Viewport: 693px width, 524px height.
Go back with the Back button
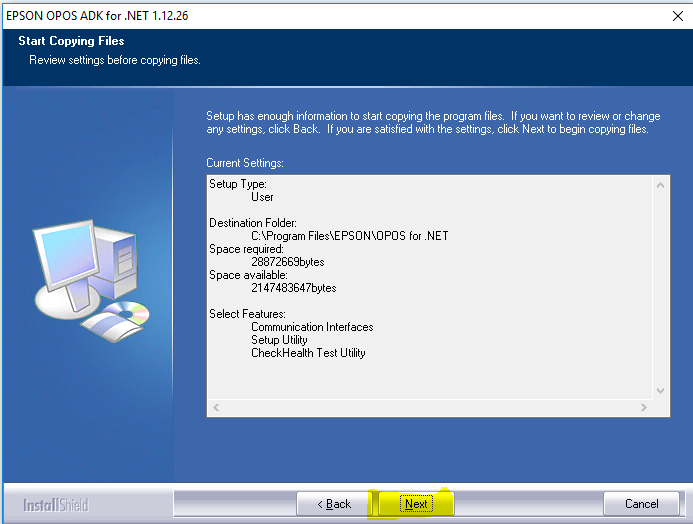click(334, 504)
